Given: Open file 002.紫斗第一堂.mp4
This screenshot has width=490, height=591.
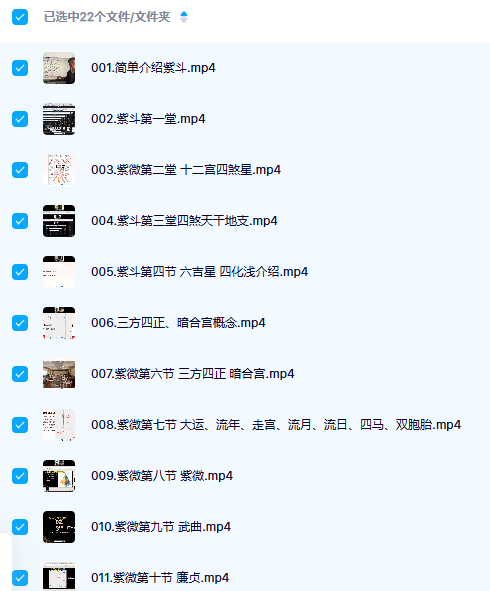Looking at the screenshot, I should [x=148, y=119].
